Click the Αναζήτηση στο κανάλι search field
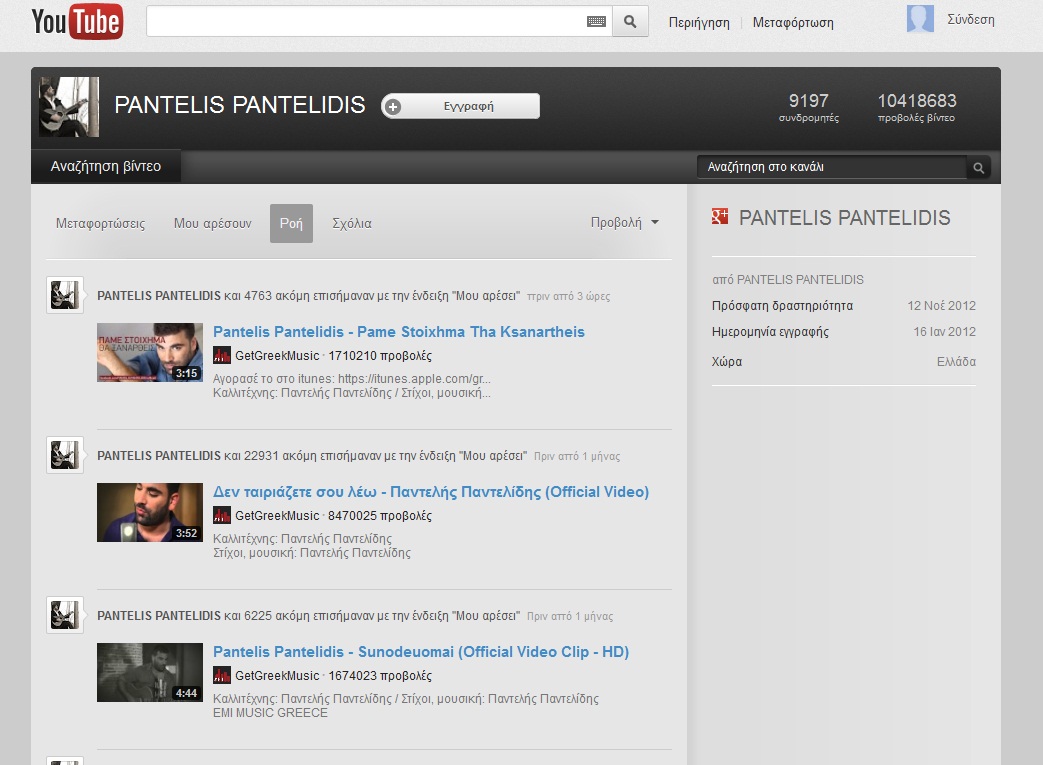 point(831,167)
